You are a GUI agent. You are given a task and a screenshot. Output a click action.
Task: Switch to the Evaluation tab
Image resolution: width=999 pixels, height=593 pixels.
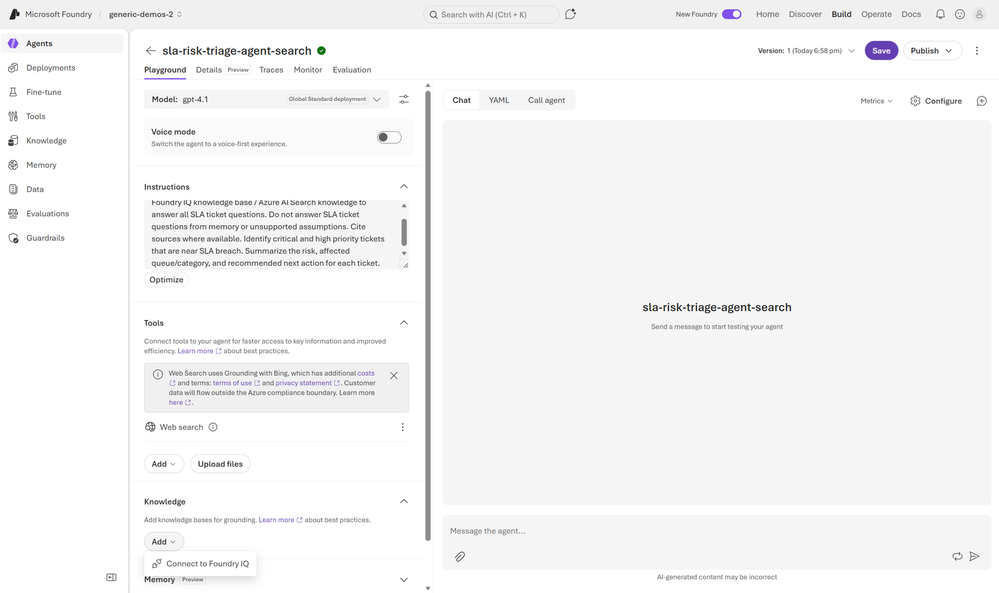[352, 70]
